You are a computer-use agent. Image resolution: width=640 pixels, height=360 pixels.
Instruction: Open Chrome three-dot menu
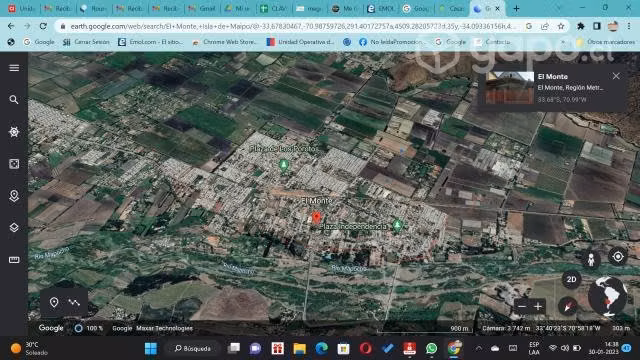[629, 26]
